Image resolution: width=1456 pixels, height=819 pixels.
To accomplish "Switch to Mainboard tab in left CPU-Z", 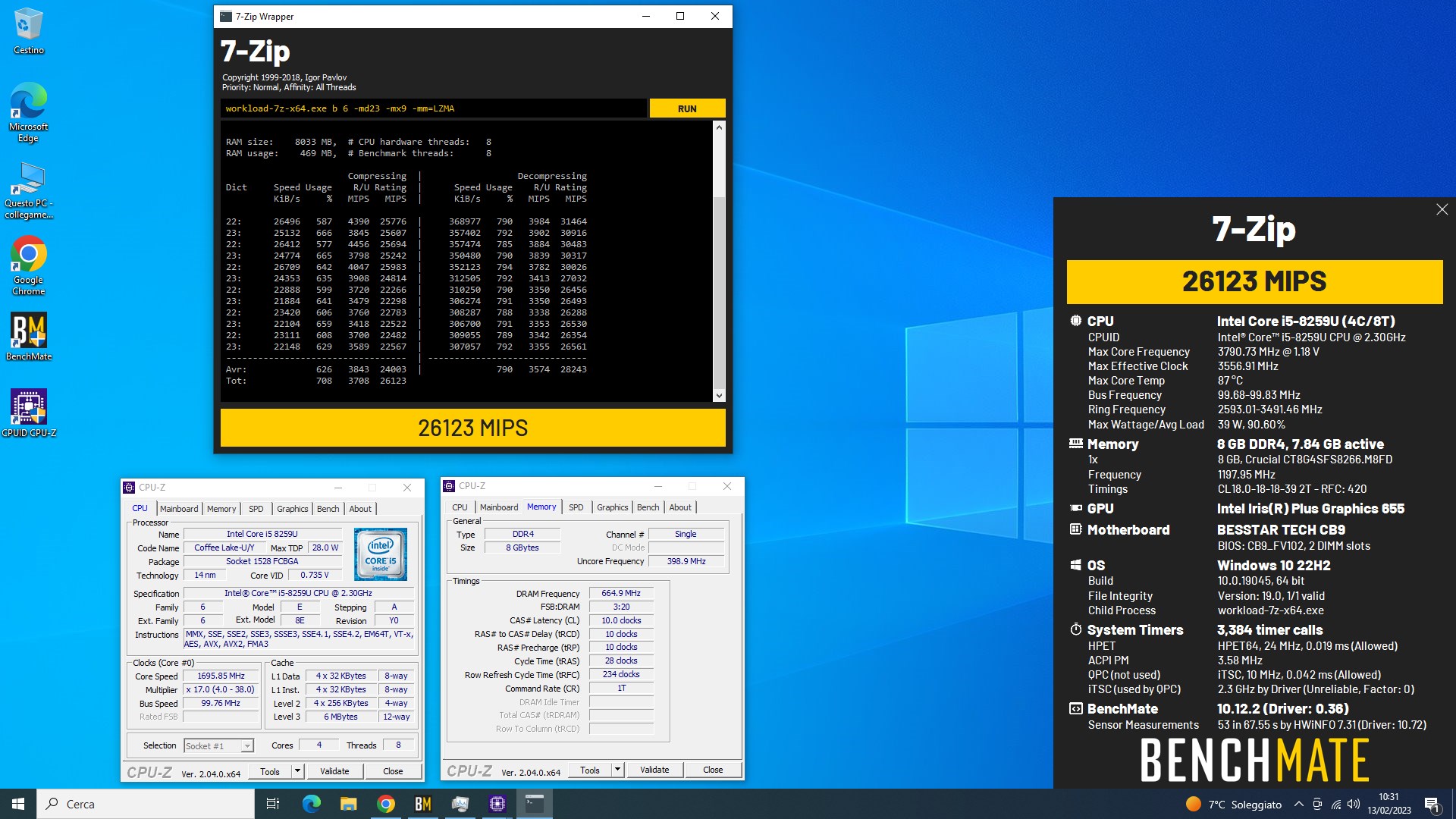I will click(179, 509).
